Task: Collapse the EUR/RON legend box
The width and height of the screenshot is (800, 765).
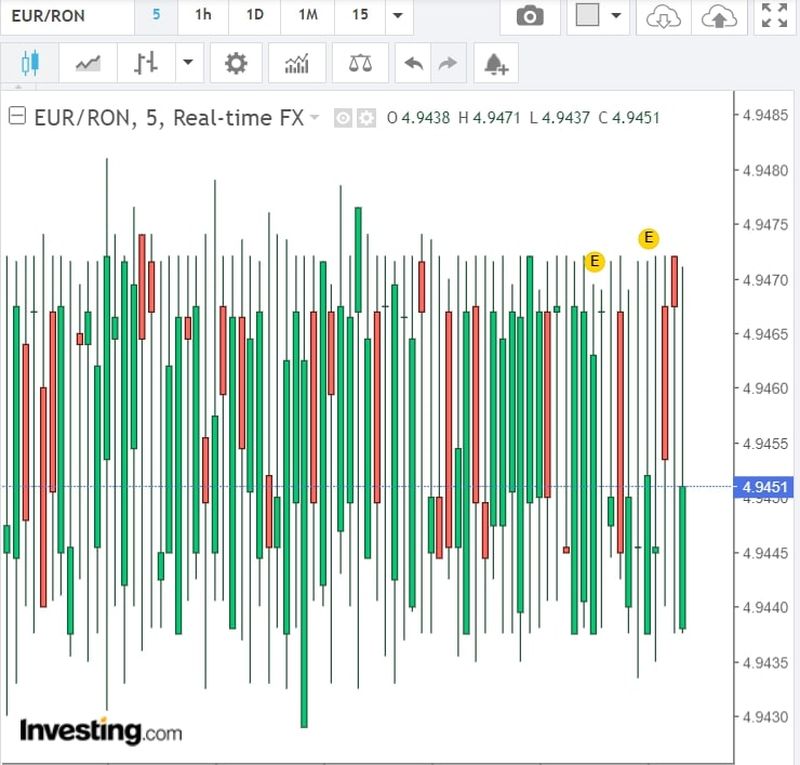Action: coord(17,117)
